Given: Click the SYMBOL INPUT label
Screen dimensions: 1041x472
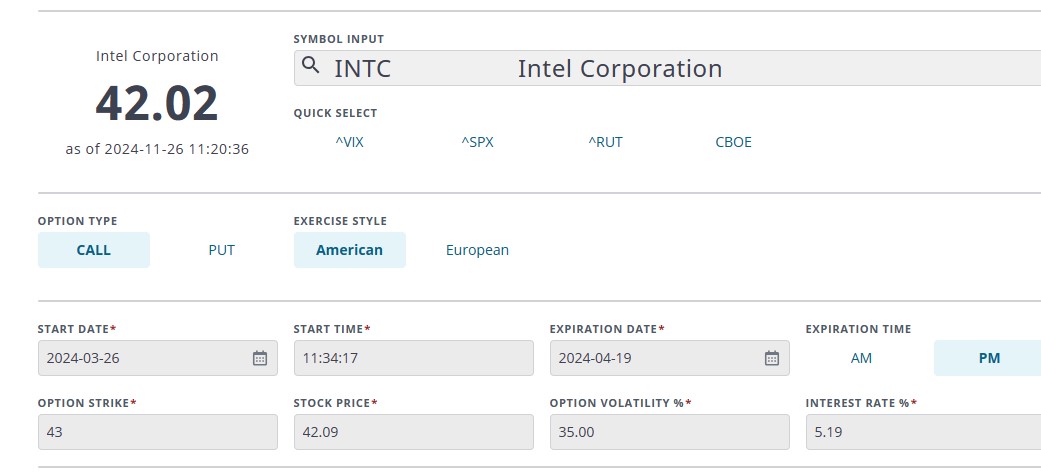Looking at the screenshot, I should point(339,39).
